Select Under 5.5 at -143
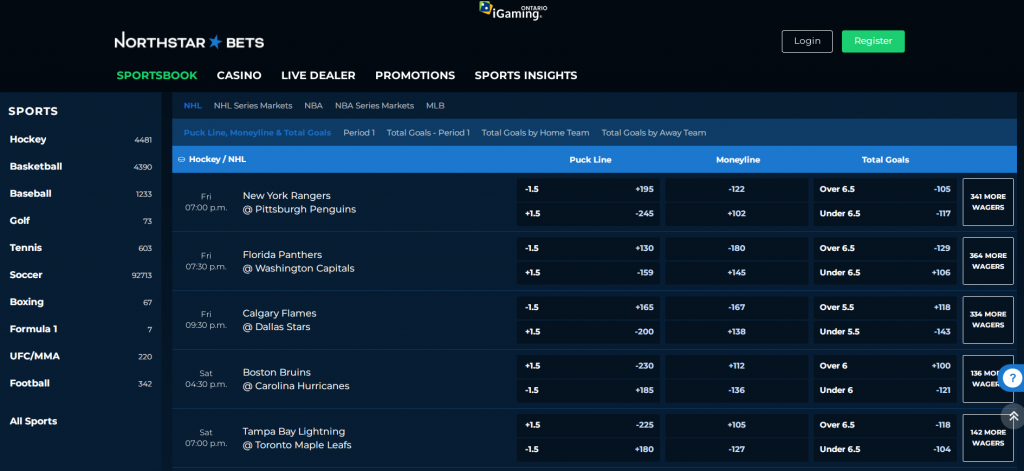The image size is (1024, 471). 885,331
